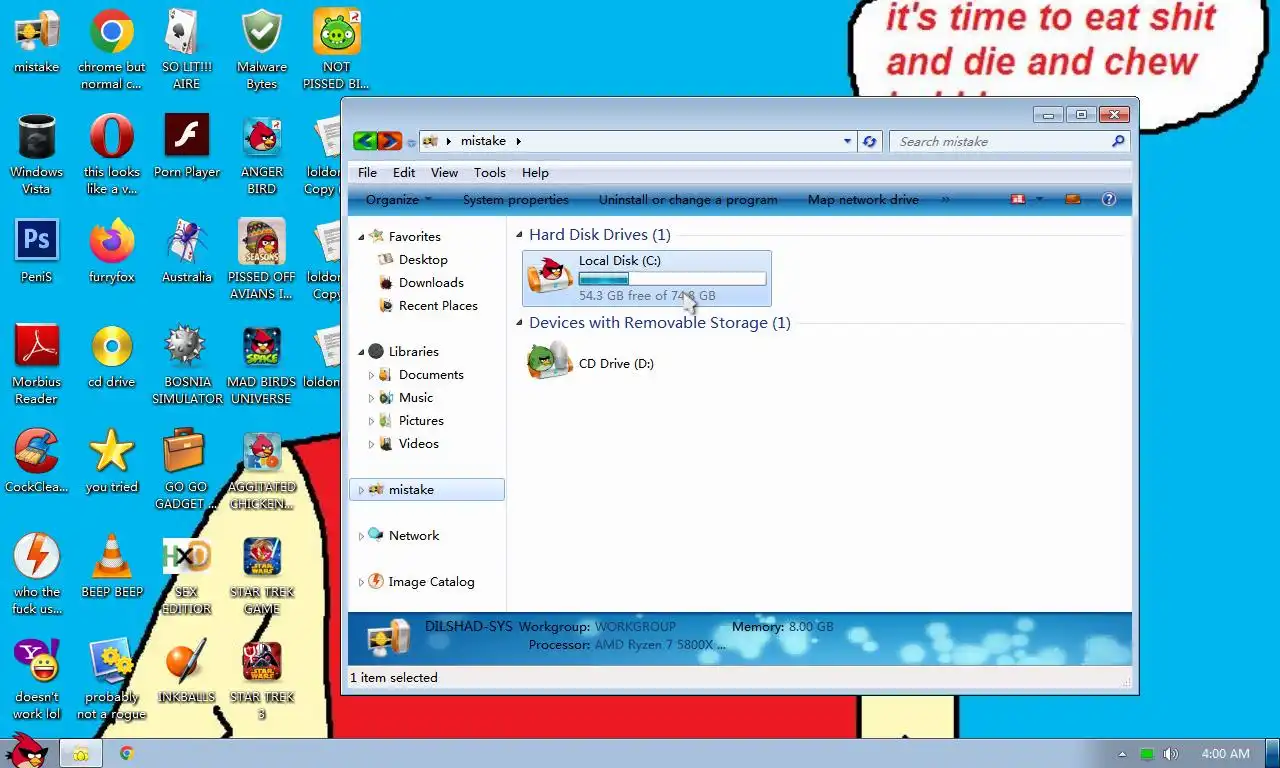Click the search magnifier icon

(x=1118, y=141)
